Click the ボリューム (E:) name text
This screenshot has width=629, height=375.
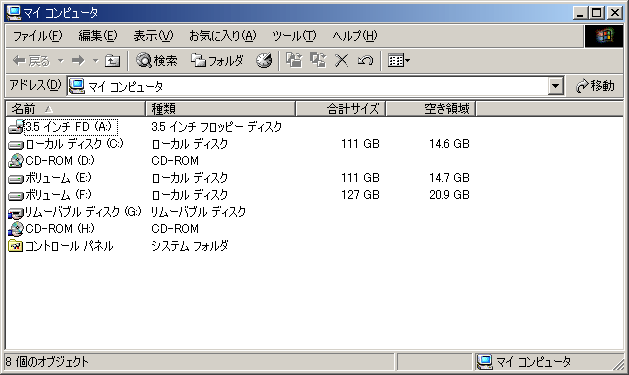coord(58,178)
